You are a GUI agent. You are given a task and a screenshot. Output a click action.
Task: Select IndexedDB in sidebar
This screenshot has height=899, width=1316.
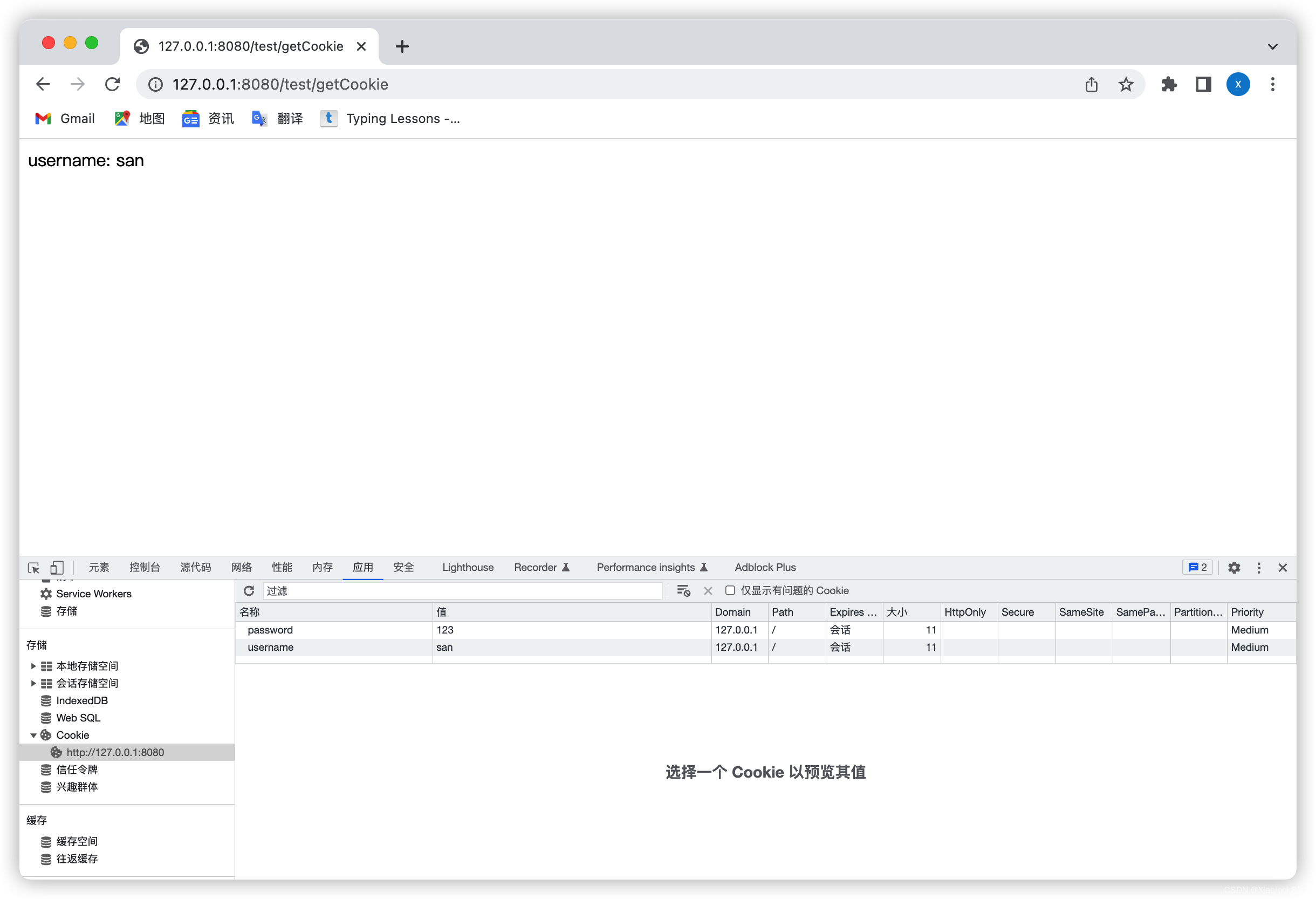[81, 701]
